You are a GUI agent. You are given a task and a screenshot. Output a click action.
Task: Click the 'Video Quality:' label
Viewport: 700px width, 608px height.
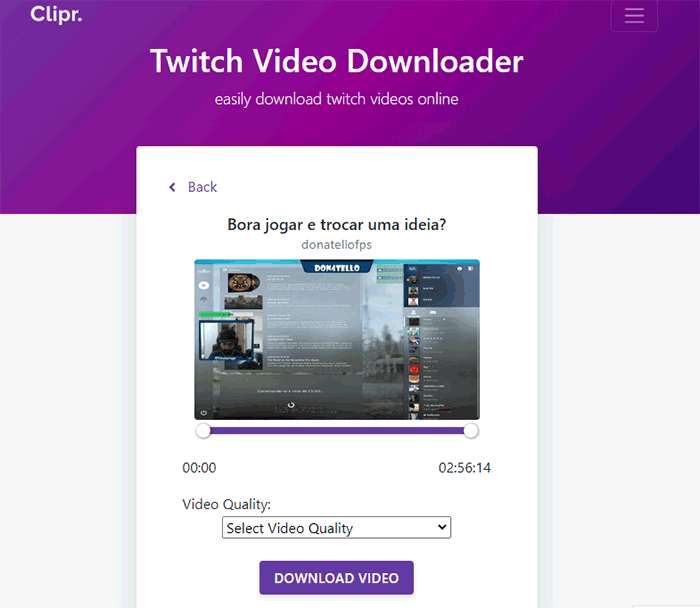[226, 504]
